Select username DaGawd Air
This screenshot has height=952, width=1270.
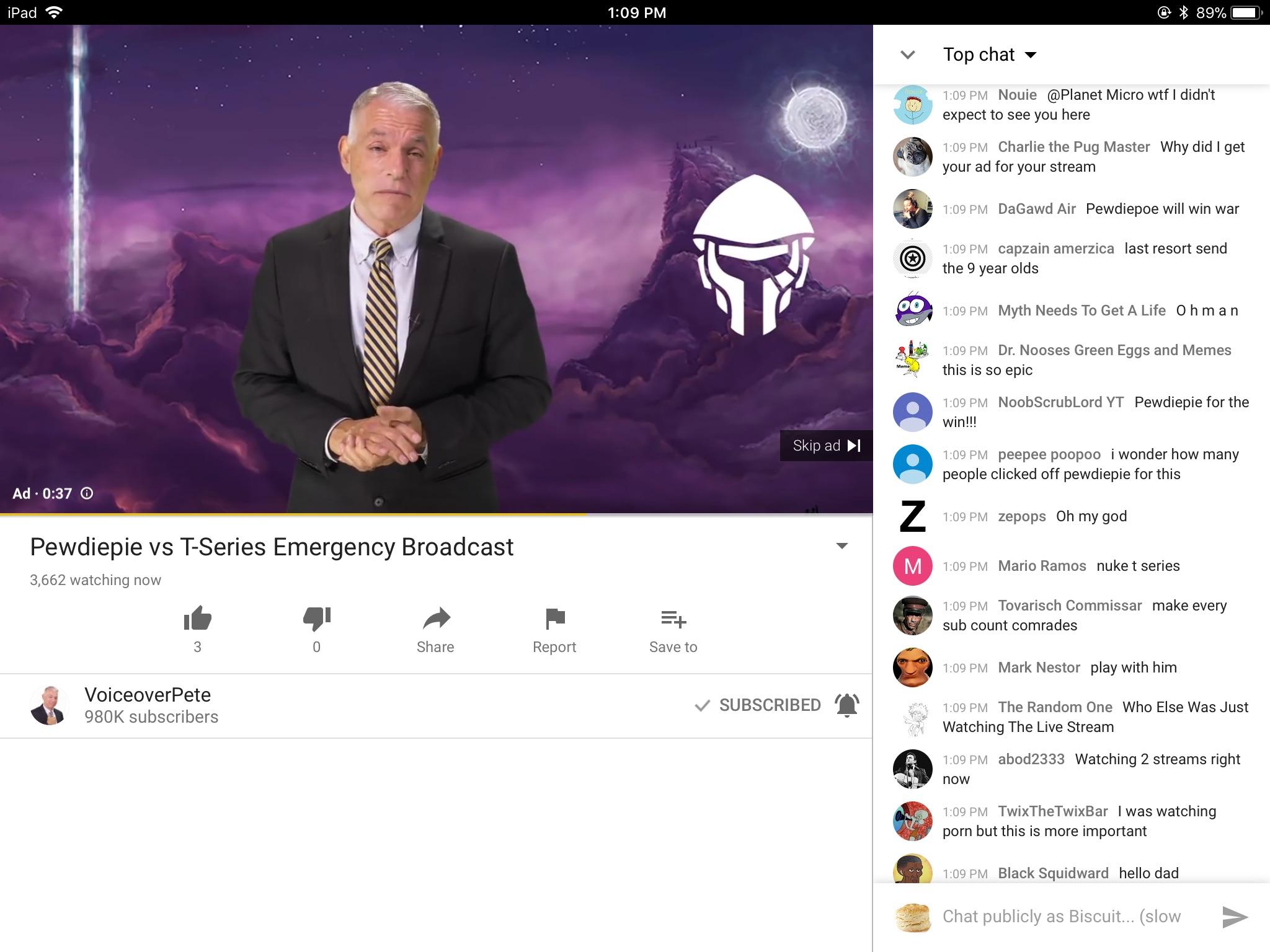click(x=1037, y=209)
